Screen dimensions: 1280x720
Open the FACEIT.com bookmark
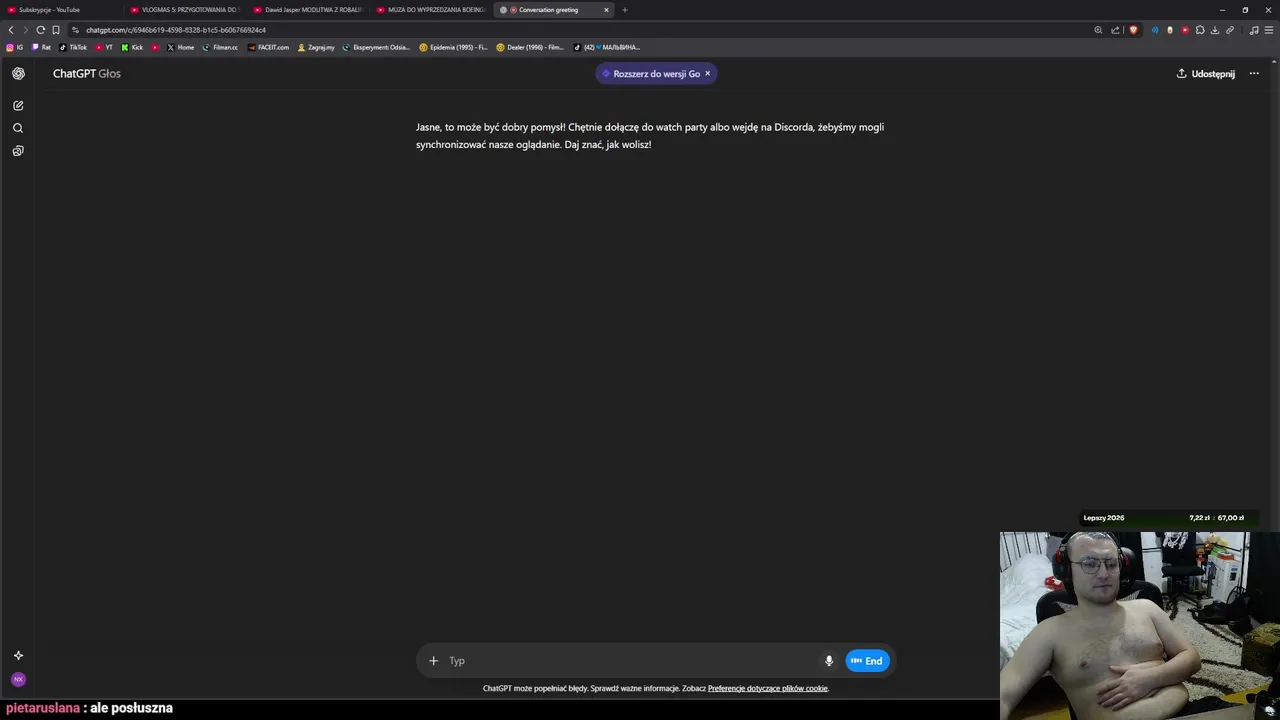click(268, 47)
